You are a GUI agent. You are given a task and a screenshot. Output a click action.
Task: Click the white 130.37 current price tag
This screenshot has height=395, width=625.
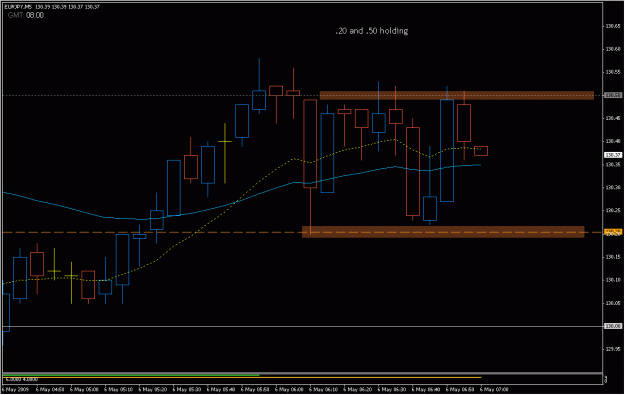point(613,155)
